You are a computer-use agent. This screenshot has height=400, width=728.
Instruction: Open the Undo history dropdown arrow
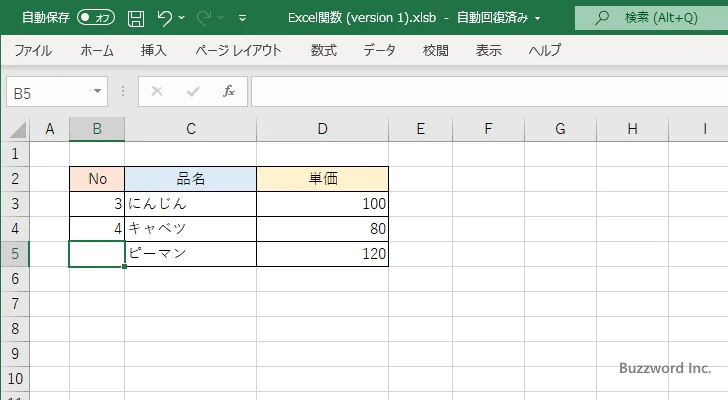tap(182, 18)
